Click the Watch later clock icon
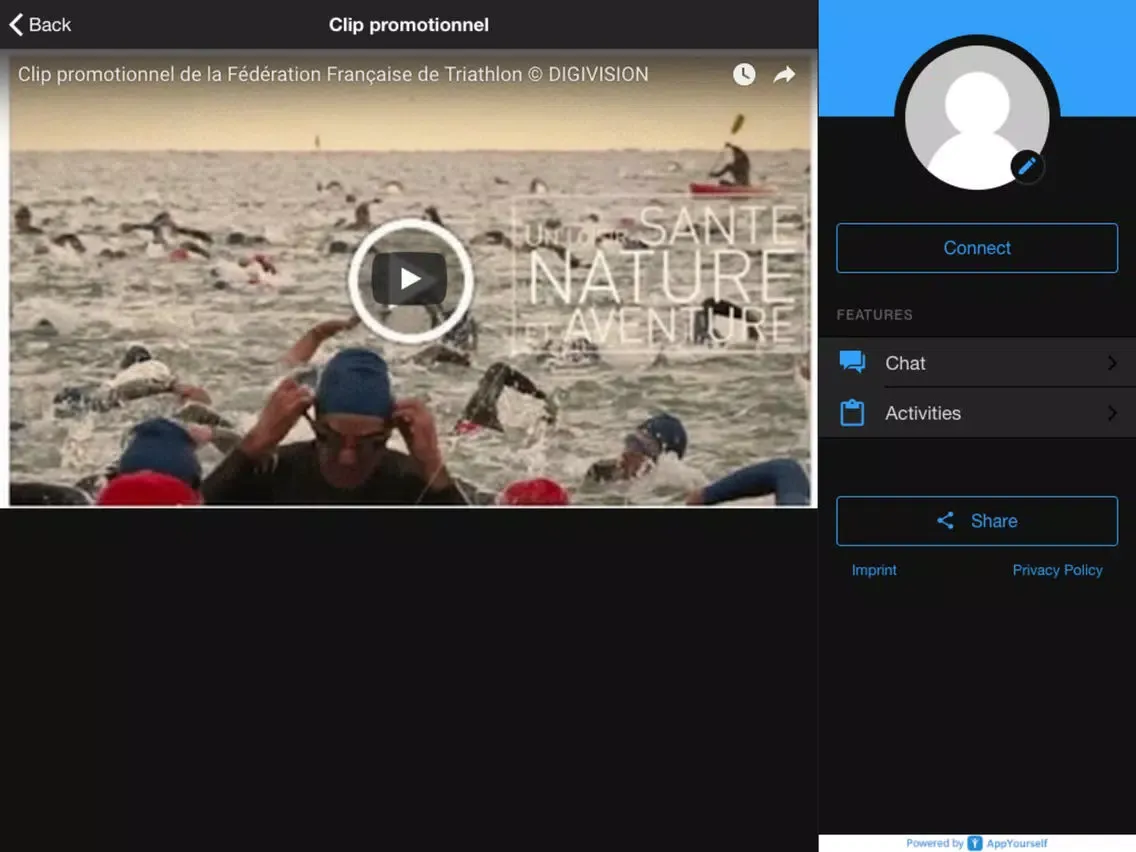The image size is (1136, 852). (743, 74)
